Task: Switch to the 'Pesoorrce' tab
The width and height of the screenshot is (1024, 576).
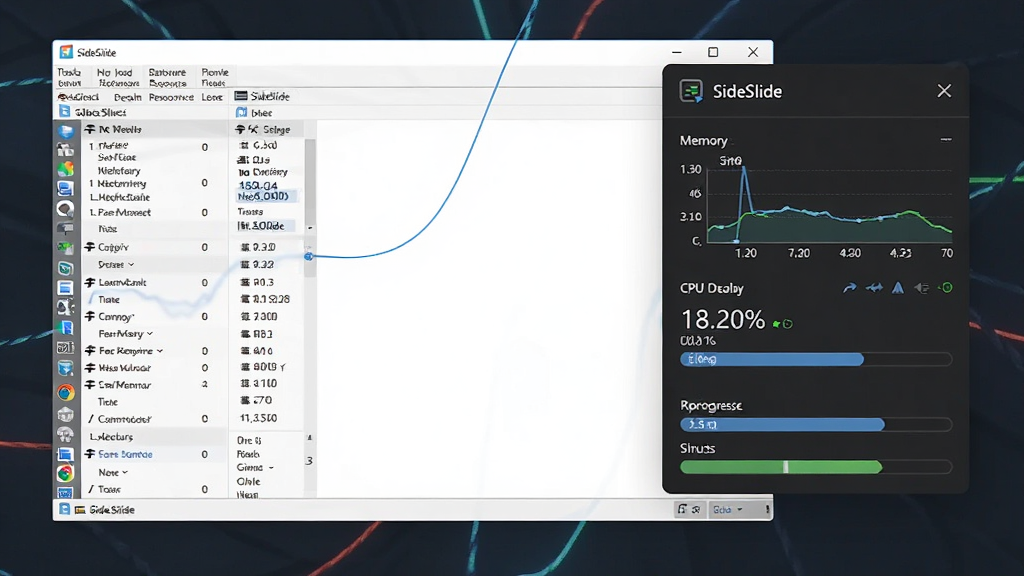Action: pos(171,97)
